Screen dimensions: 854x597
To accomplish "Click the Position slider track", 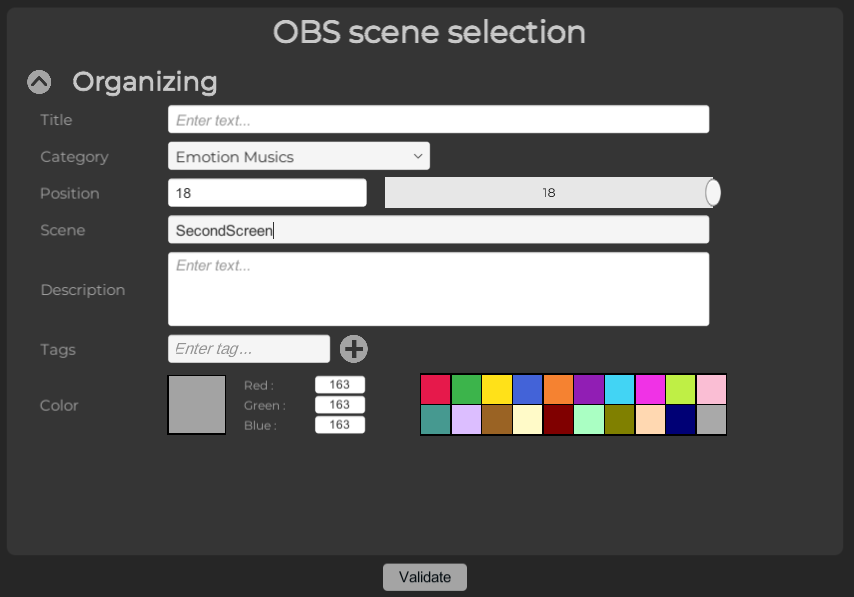I will click(549, 193).
